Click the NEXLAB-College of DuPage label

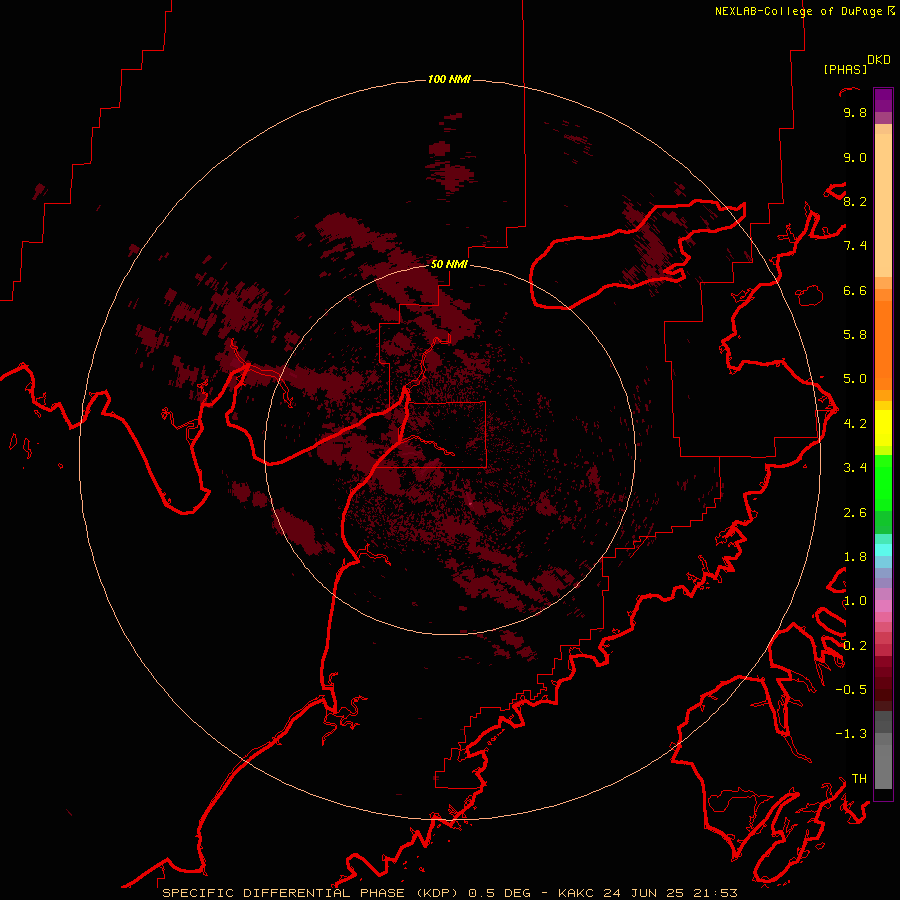[x=800, y=11]
